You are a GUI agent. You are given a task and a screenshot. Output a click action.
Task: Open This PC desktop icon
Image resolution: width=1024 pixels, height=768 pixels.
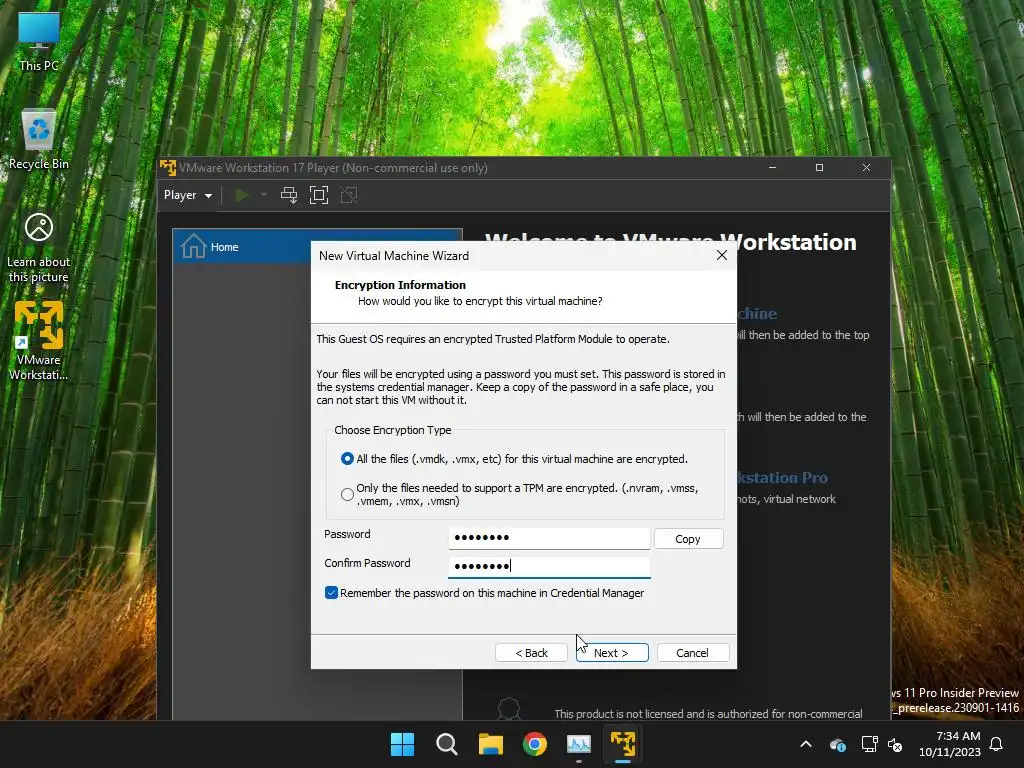pos(39,41)
